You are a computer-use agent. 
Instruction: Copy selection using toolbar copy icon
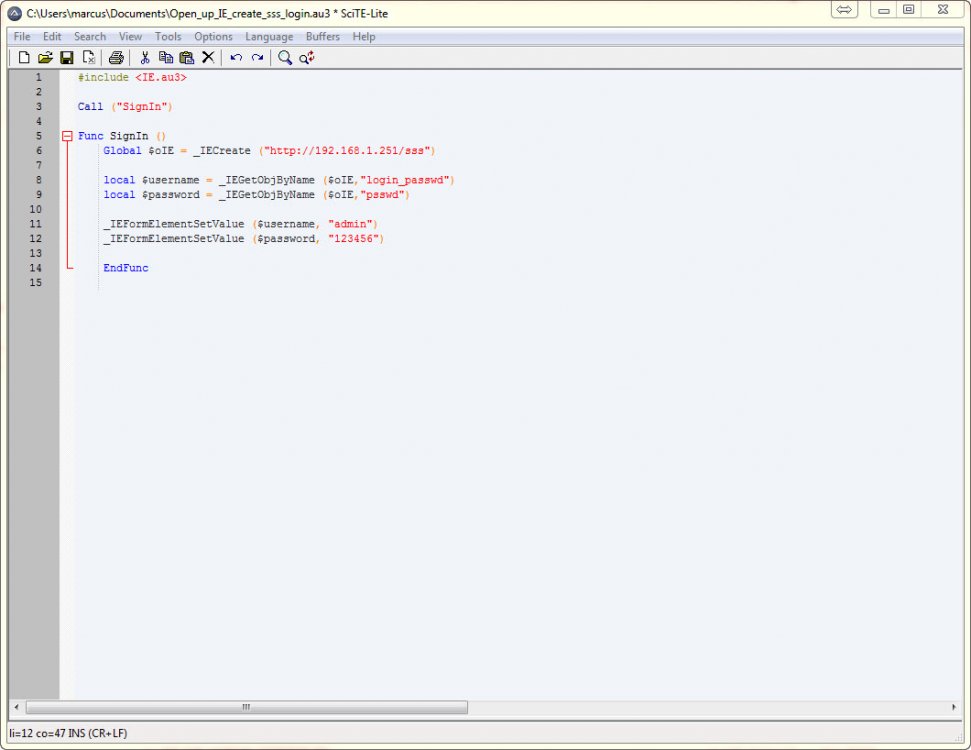point(166,58)
